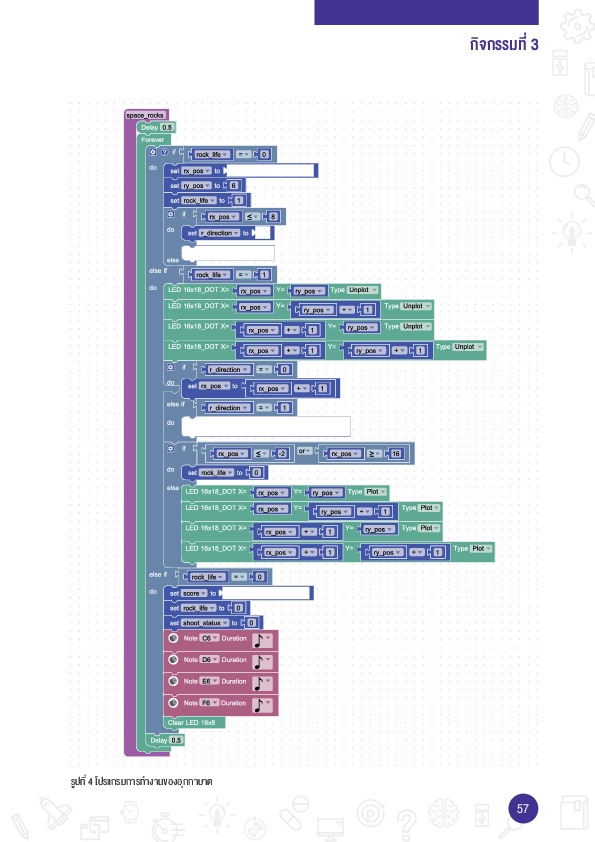Screen dimensions: 595x842
Task: Open the duration note dropdown for Note C6
Action: [x=262, y=640]
